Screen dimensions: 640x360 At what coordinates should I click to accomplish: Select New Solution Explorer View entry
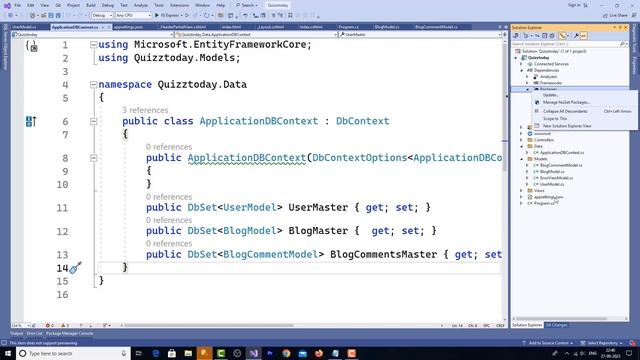coord(567,126)
